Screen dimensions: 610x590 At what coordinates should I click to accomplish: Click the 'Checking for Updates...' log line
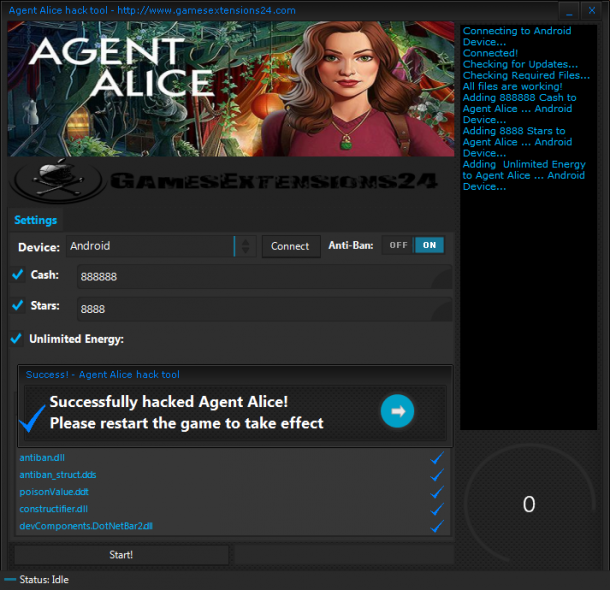tap(520, 64)
